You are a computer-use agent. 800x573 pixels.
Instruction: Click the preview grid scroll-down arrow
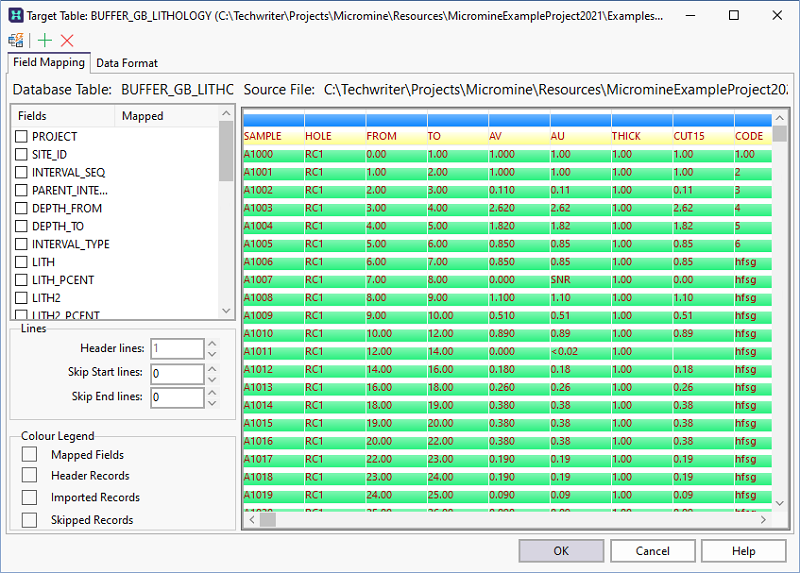tap(780, 503)
